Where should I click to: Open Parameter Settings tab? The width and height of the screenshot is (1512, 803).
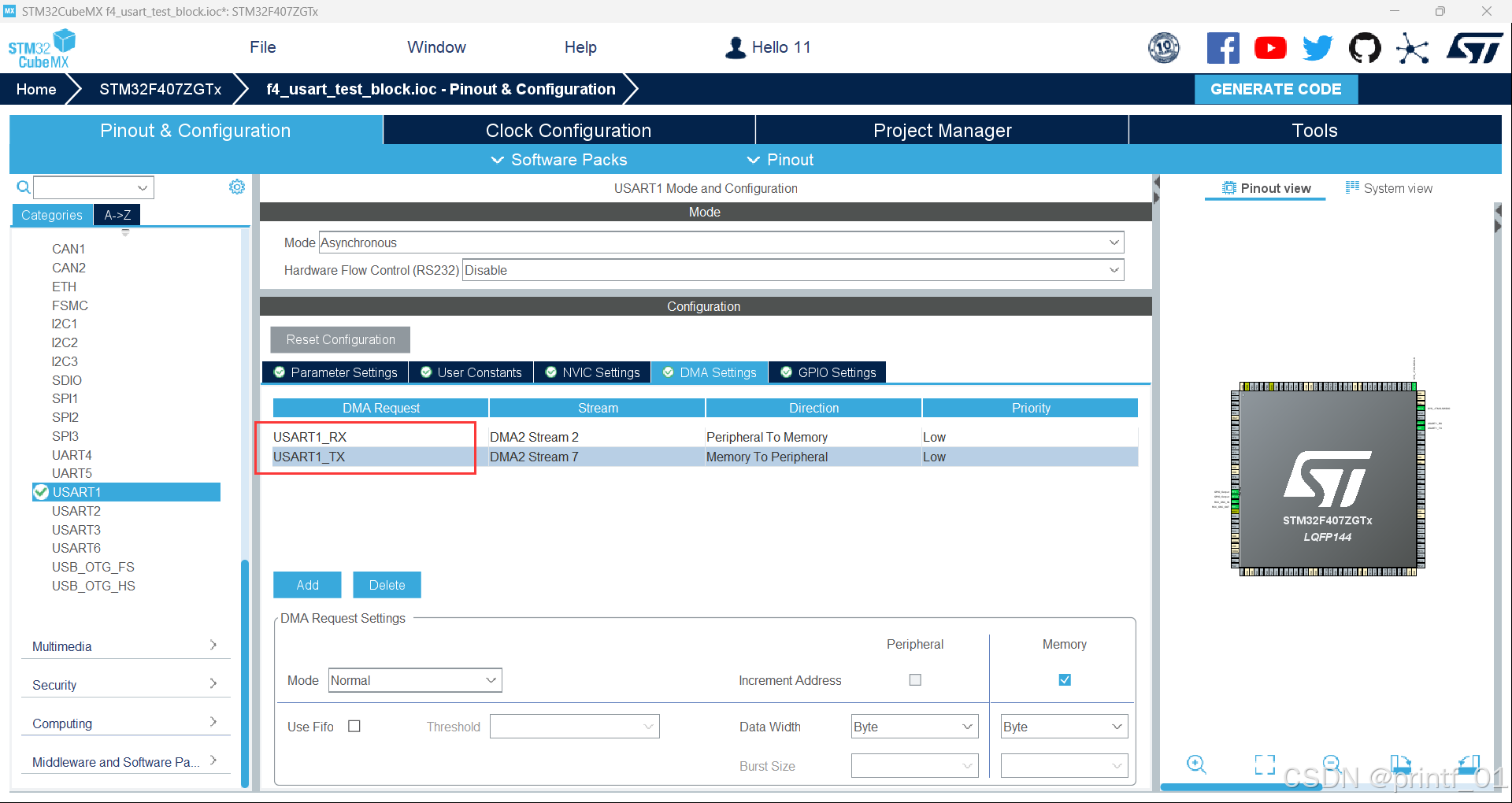335,372
